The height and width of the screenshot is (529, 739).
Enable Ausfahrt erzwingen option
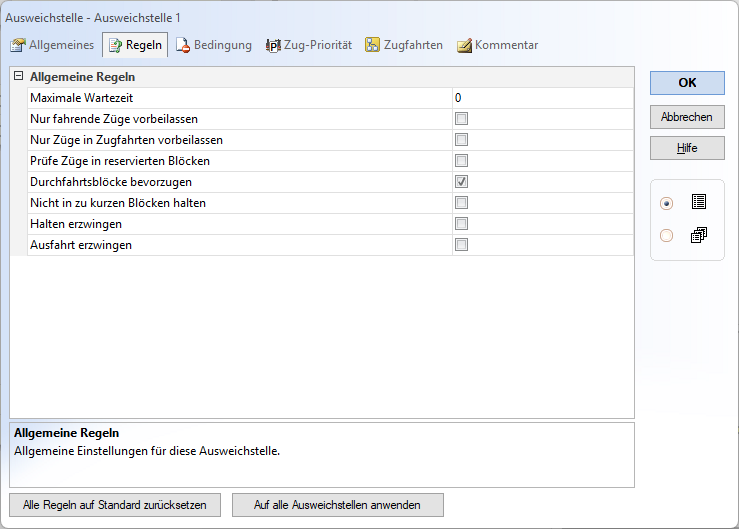click(x=461, y=245)
